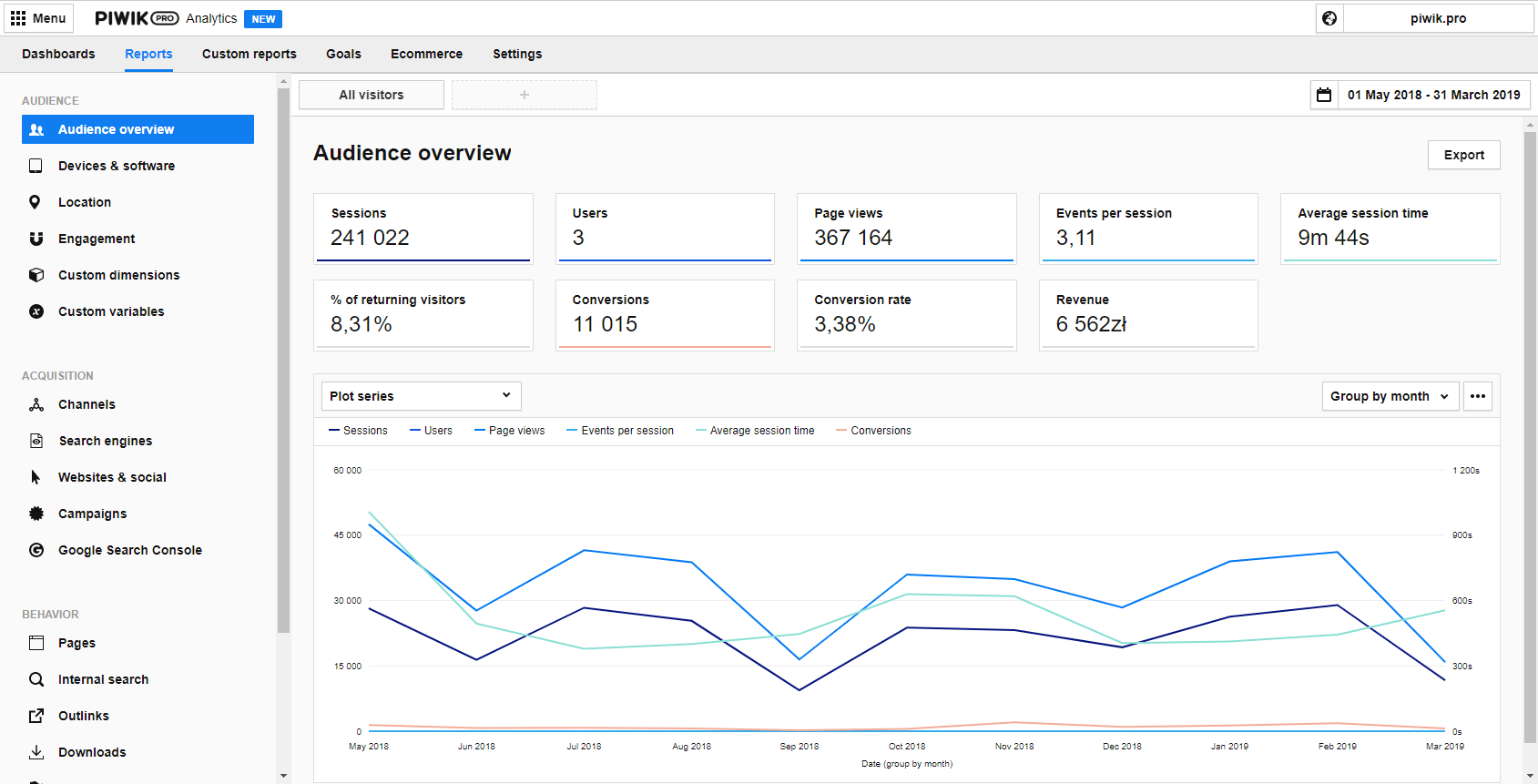
Task: Expand the Plot series dropdown
Action: pos(421,396)
